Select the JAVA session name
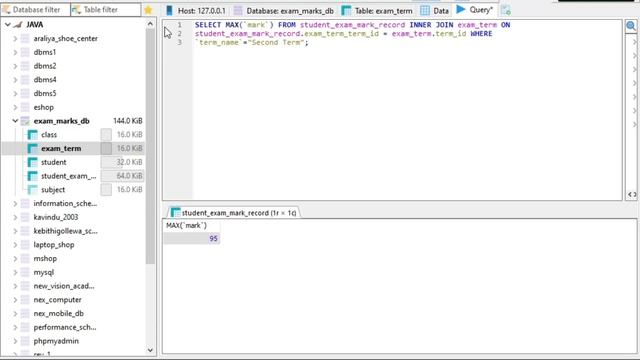The width and height of the screenshot is (640, 360). coord(35,24)
